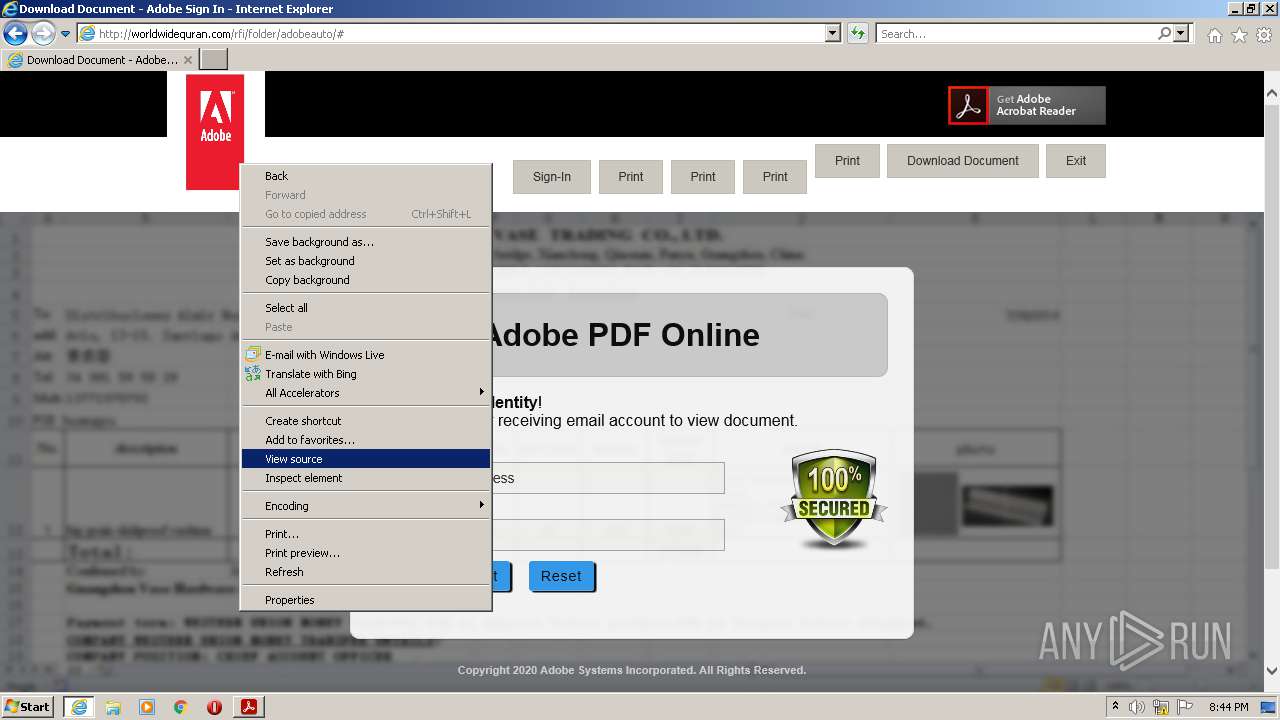Choose Print preview…
1280x720 pixels.
(x=365, y=553)
